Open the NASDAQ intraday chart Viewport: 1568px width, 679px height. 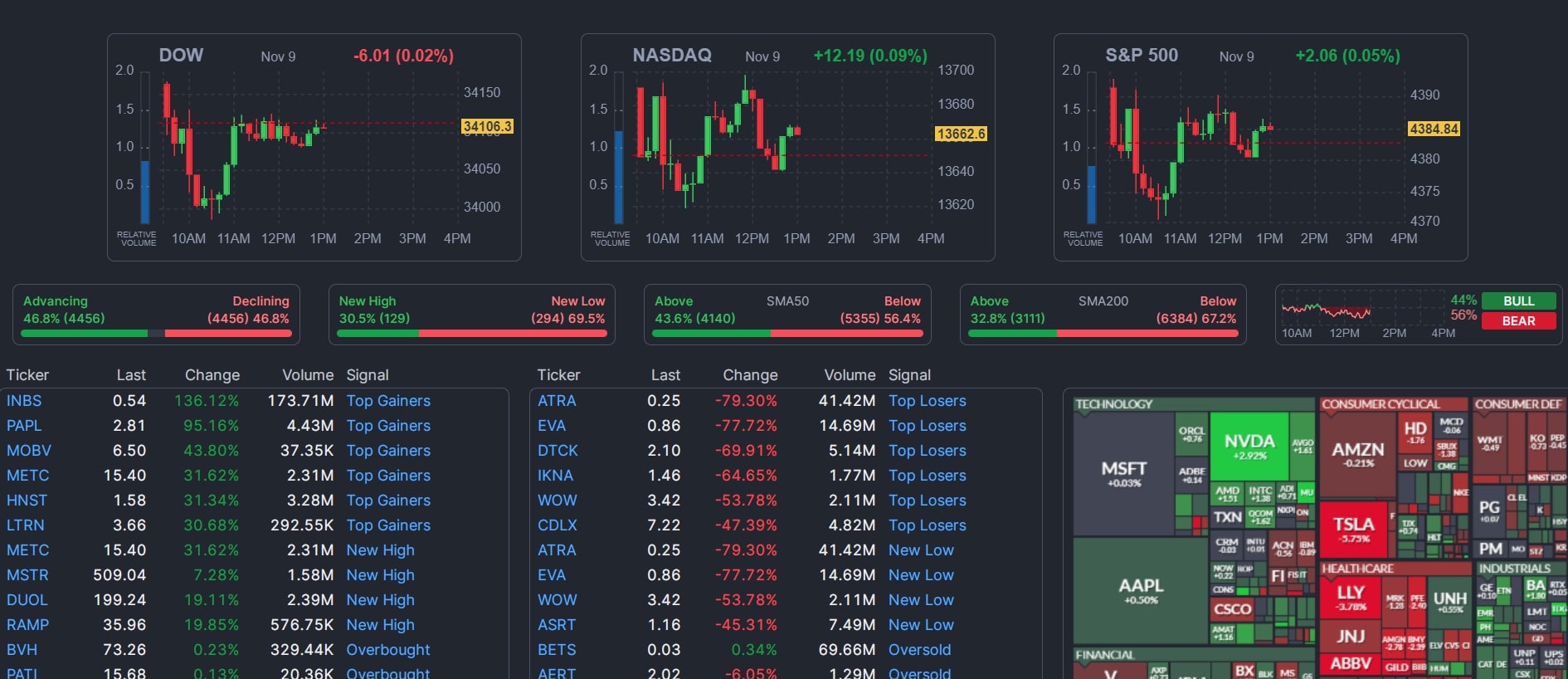click(x=788, y=148)
